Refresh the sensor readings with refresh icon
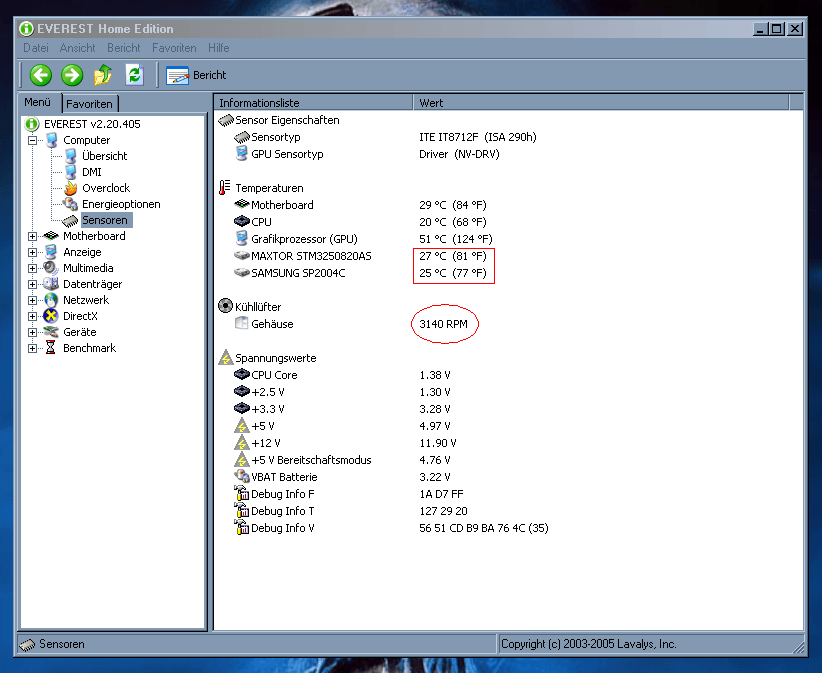The width and height of the screenshot is (822, 673). (x=135, y=75)
